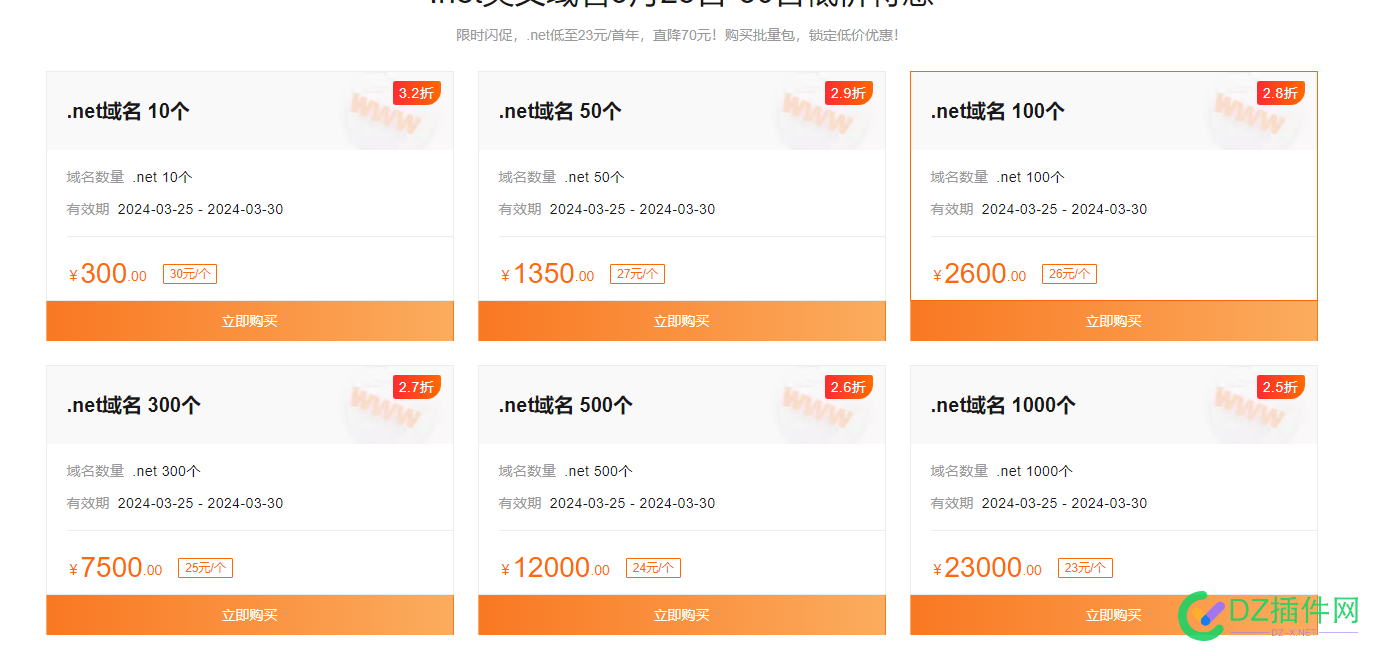
Task: Select the .net域名 500个 card title
Action: click(x=566, y=405)
